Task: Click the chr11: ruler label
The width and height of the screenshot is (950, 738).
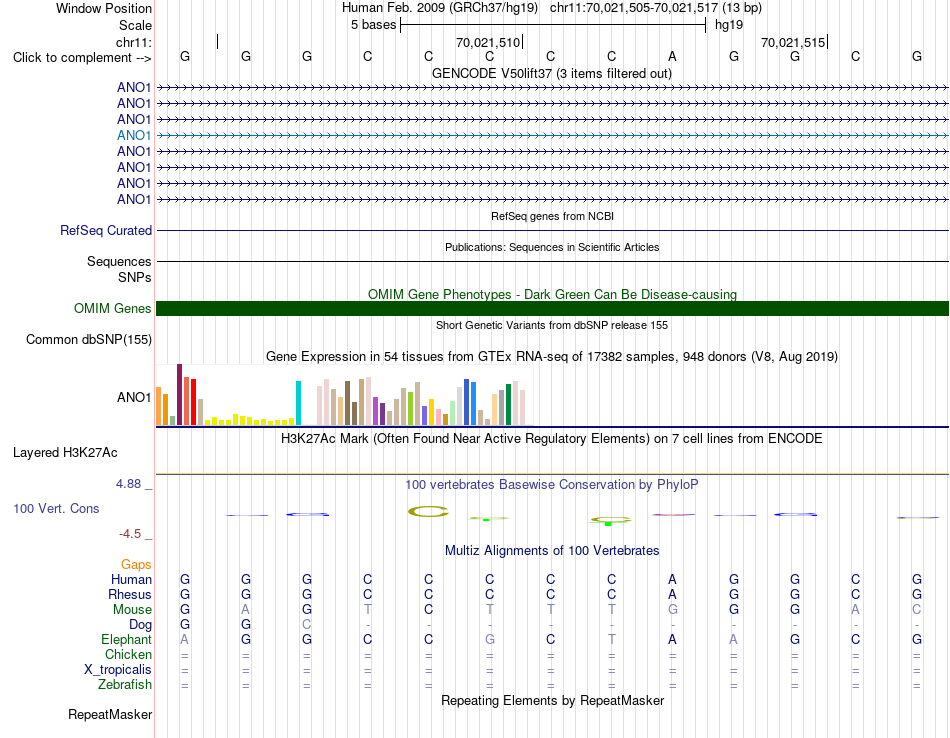Action: pos(134,42)
